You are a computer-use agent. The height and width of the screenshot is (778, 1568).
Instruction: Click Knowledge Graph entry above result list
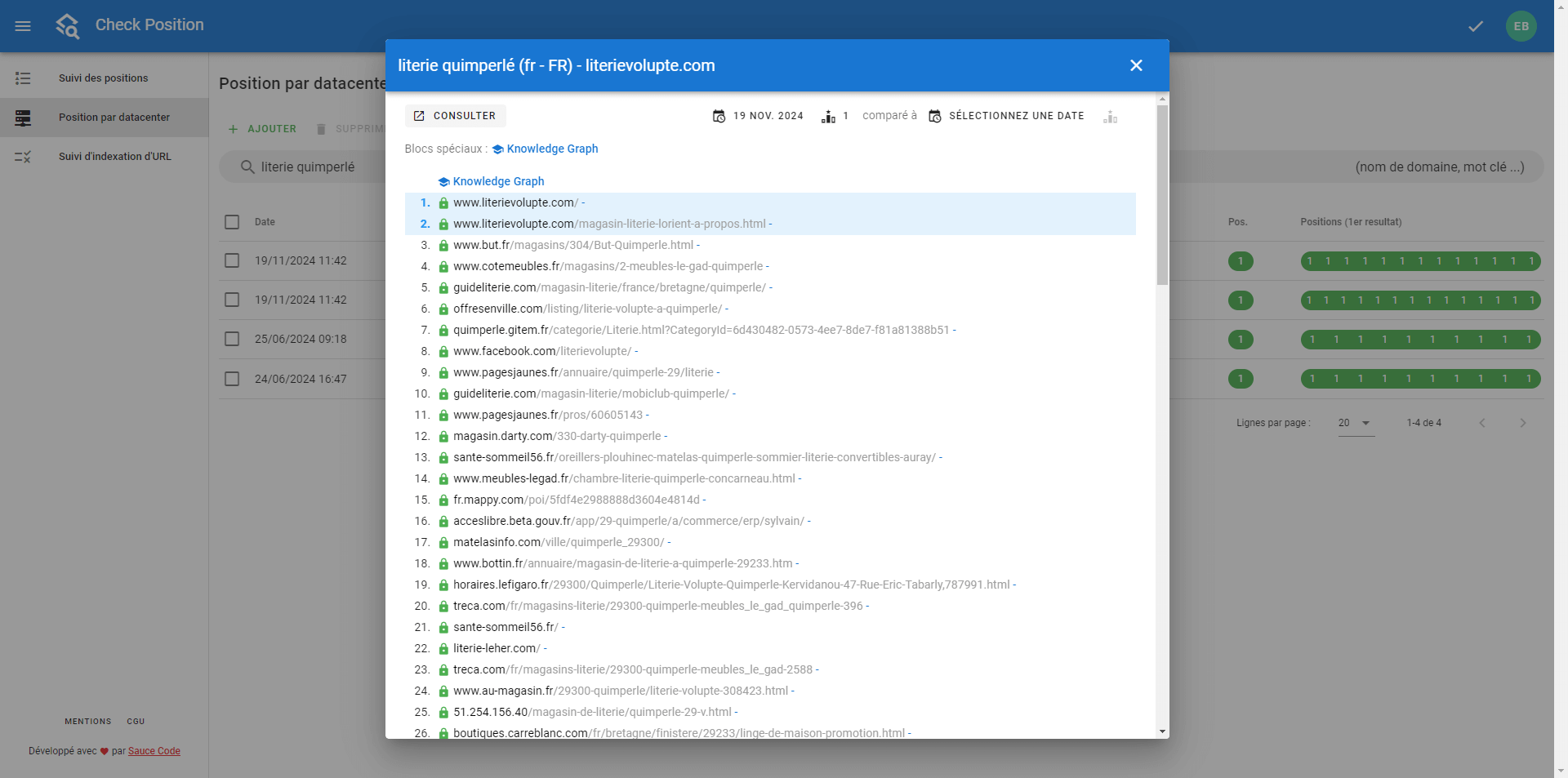pyautogui.click(x=491, y=181)
